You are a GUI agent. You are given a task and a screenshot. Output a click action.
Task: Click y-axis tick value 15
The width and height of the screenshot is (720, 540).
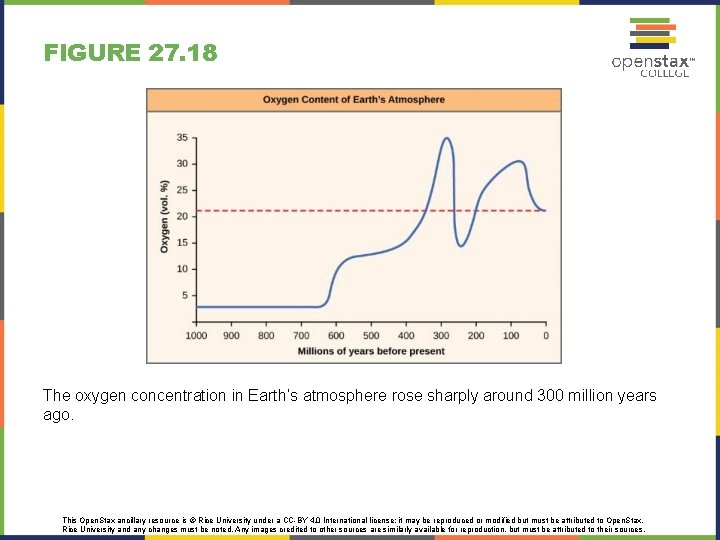pos(182,242)
